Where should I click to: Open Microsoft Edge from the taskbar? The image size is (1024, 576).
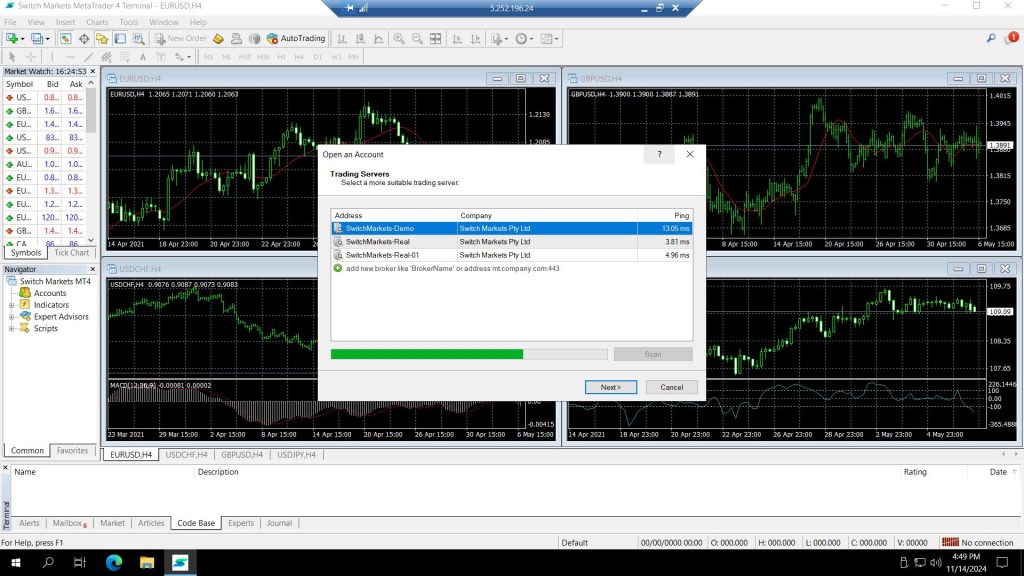[112, 563]
